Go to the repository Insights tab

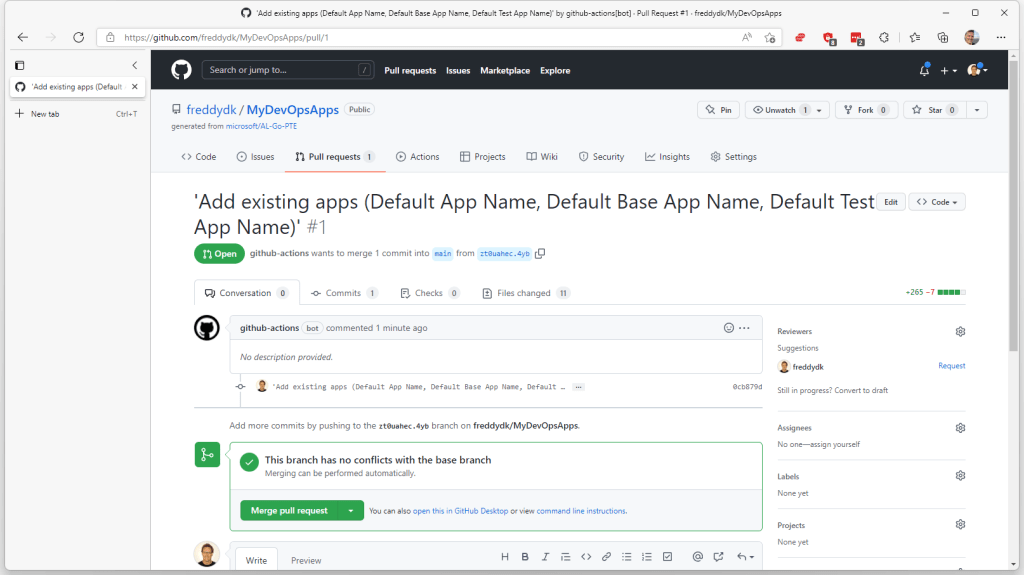(667, 157)
